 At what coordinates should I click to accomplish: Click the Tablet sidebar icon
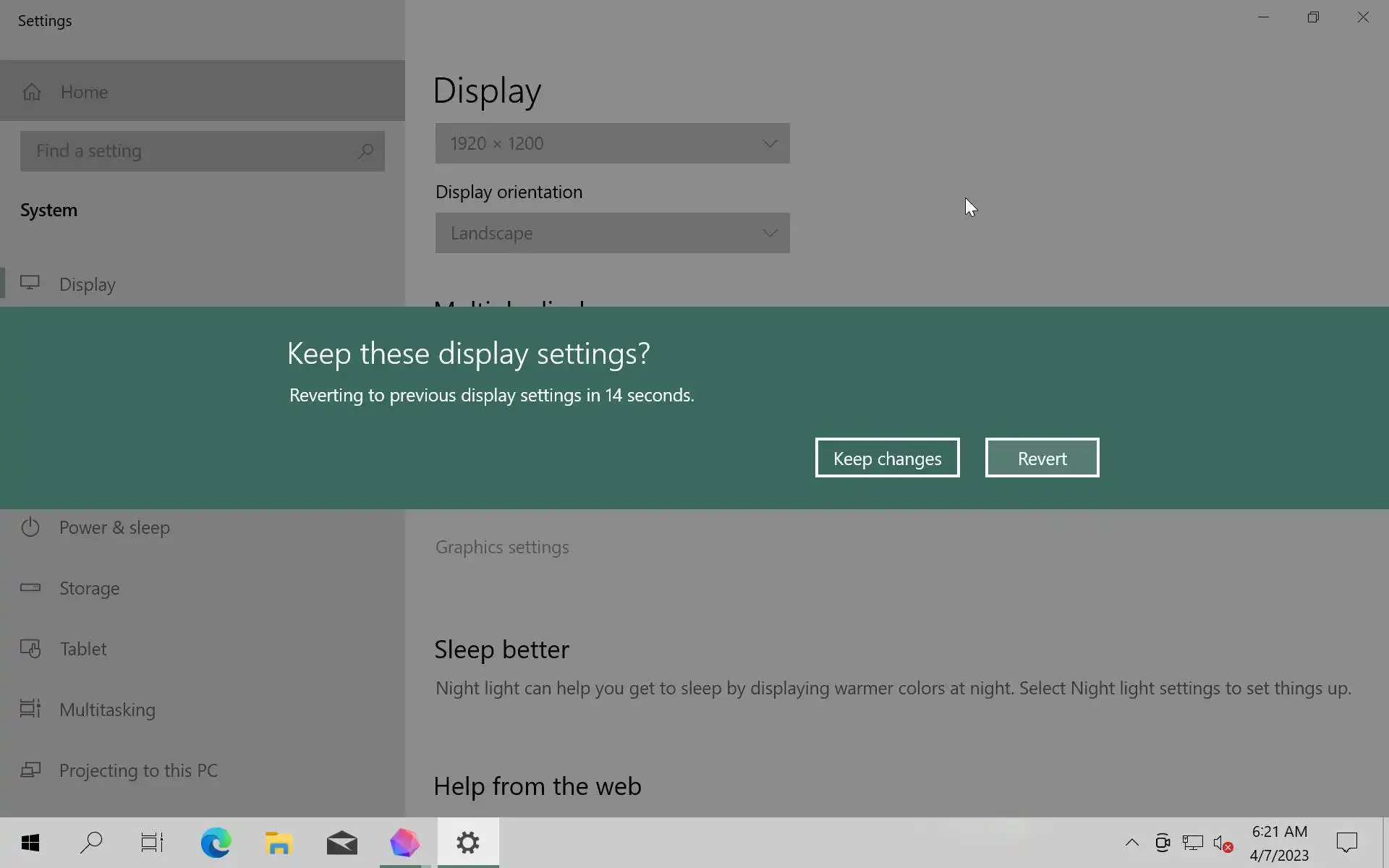(x=30, y=648)
